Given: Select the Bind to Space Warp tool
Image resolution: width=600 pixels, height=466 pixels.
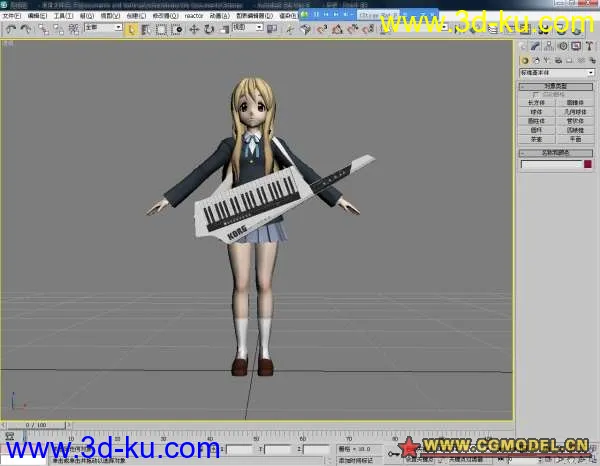Looking at the screenshot, I should pos(73,29).
